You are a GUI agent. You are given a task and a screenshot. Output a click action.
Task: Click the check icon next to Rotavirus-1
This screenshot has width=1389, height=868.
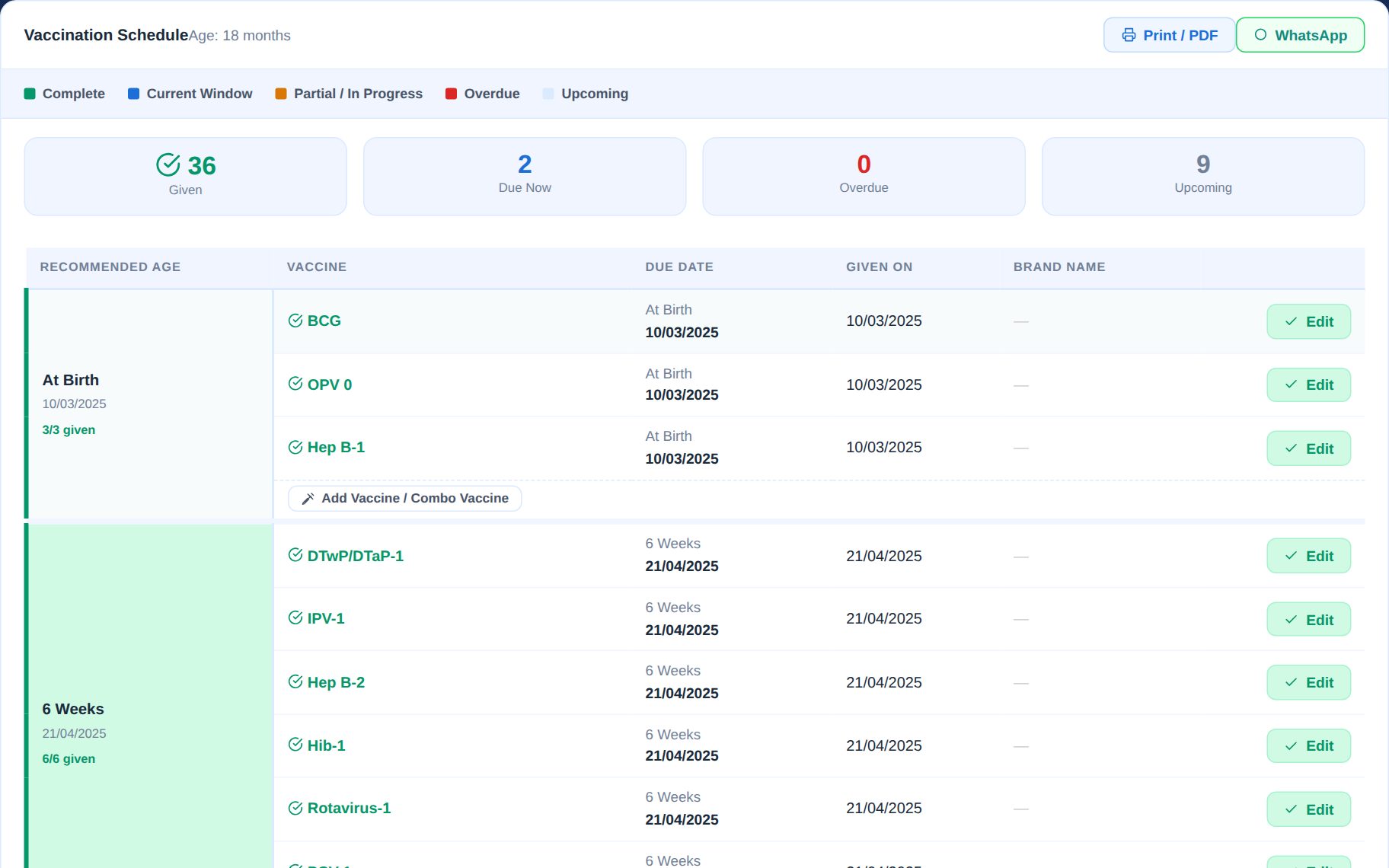point(295,808)
